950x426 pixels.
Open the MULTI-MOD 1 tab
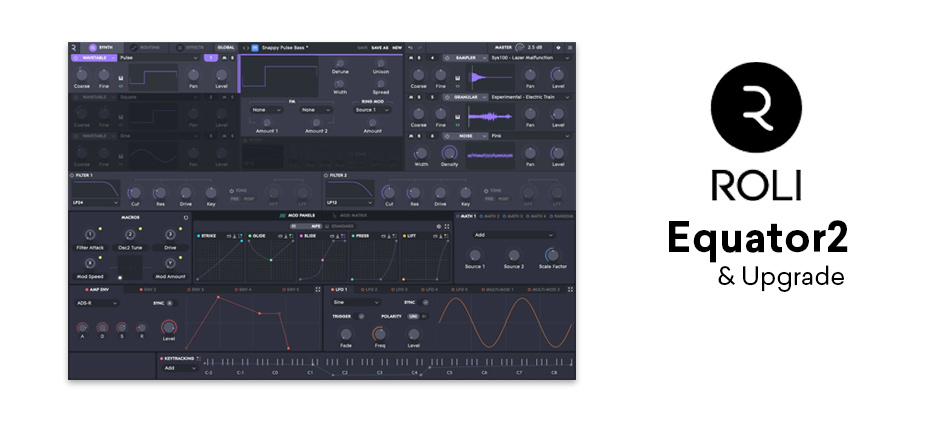[x=498, y=290]
